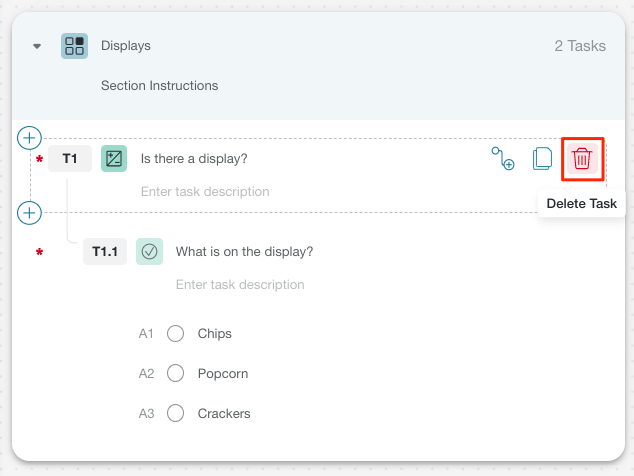Delete task T1 with trash icon
This screenshot has height=476, width=634.
(582, 159)
